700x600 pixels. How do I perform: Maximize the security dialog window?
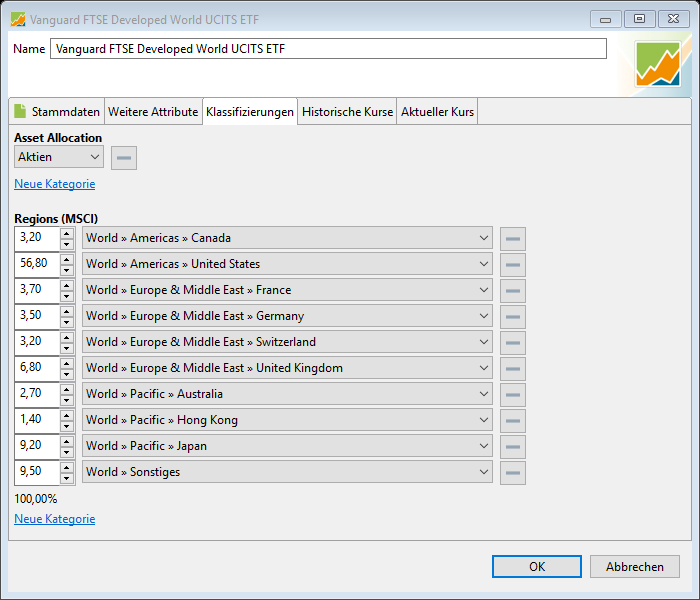639,19
